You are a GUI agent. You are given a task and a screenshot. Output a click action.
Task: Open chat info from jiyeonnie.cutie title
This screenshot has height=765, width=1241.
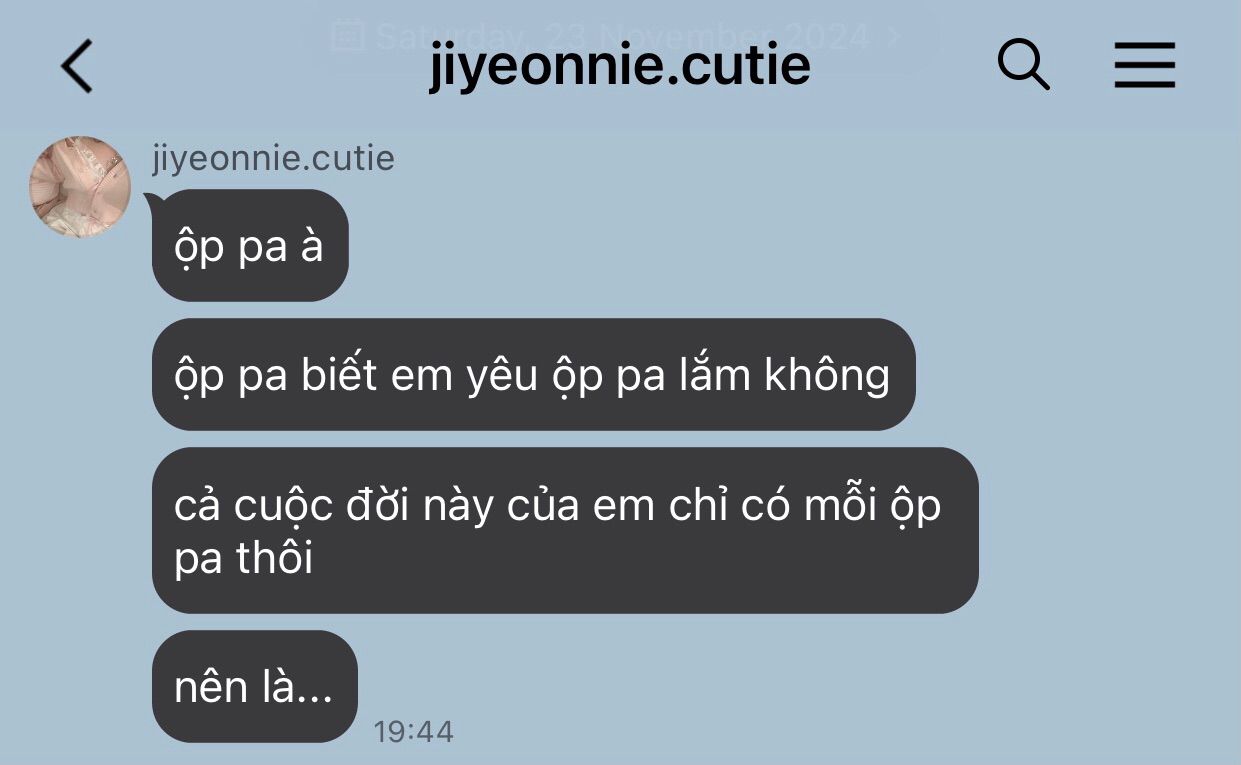pyautogui.click(x=620, y=67)
